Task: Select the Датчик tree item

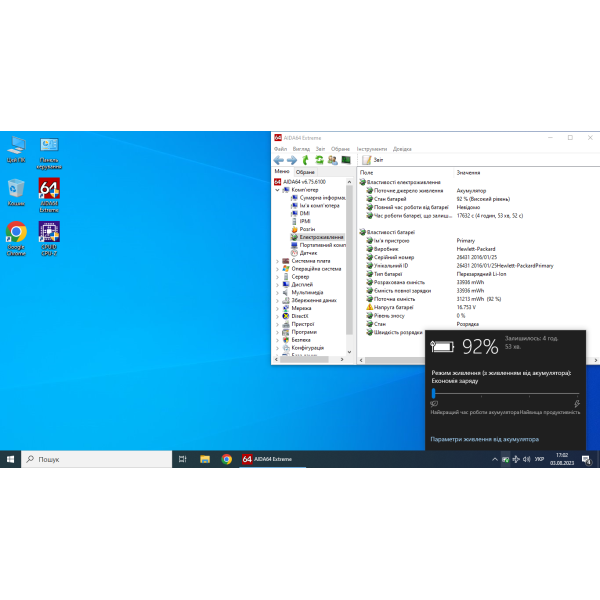Action: pyautogui.click(x=304, y=253)
